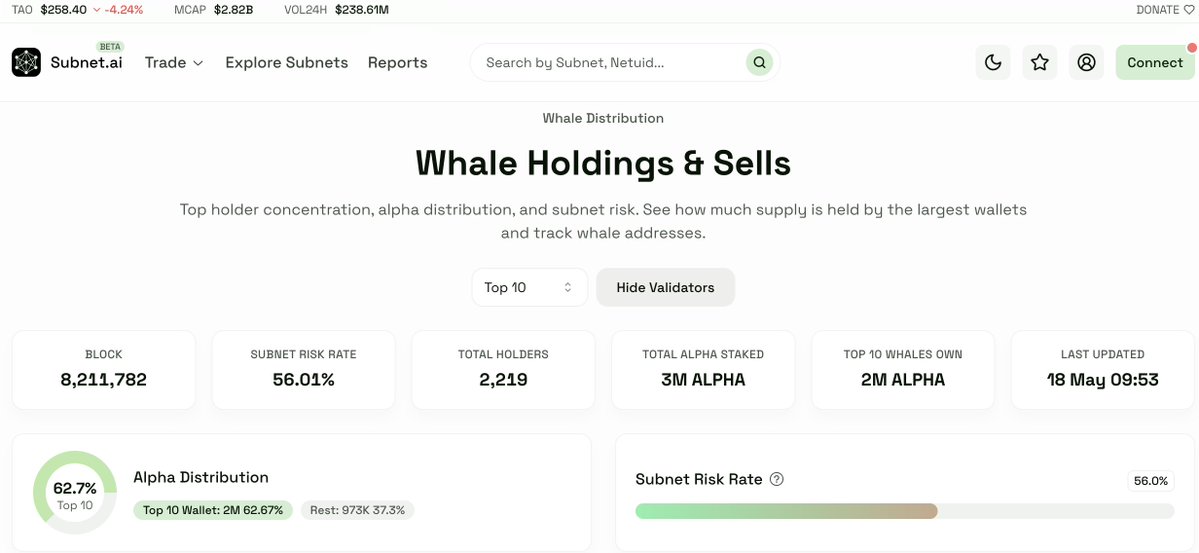Click the Subnet Risk Rate 56.01% card
The image size is (1199, 553).
pos(304,370)
